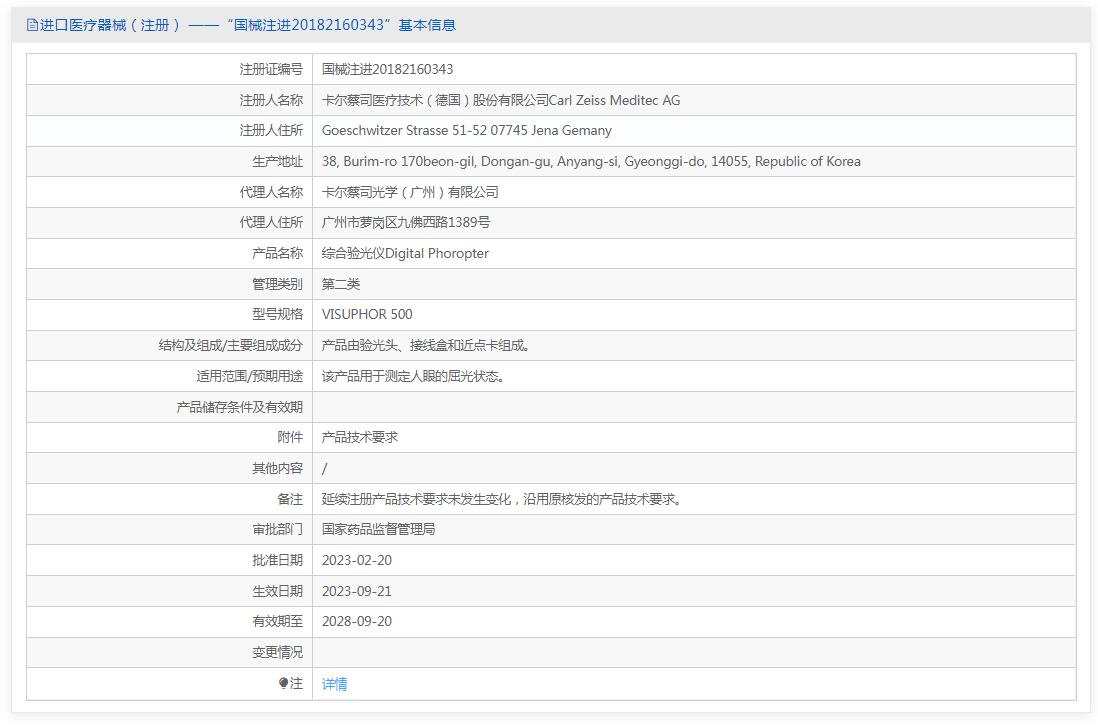1098x728 pixels.
Task: Select the 生产地址 row label
Action: 277,162
